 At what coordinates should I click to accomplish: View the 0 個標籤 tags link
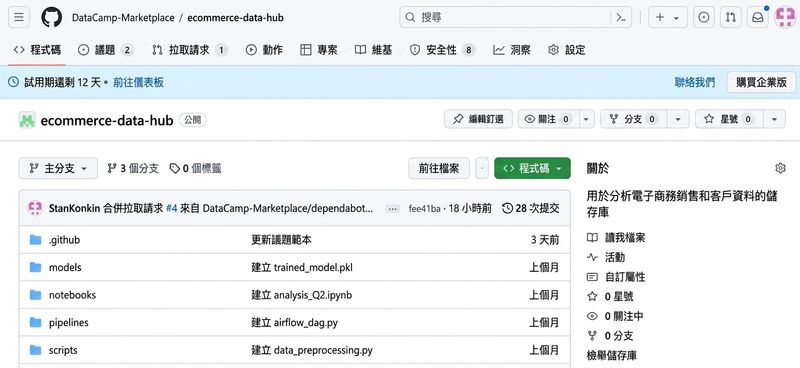click(195, 168)
